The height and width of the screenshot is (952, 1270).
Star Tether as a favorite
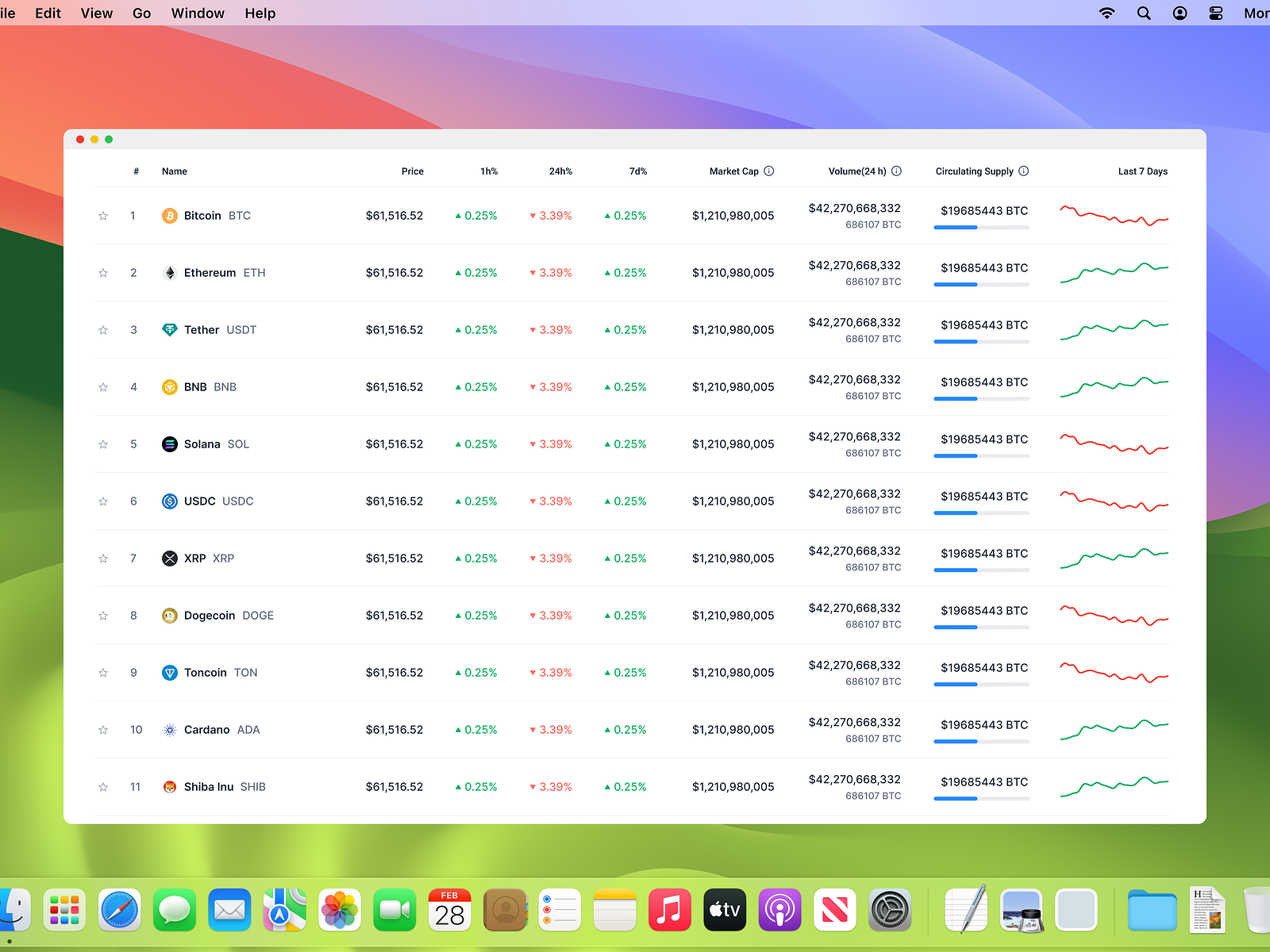point(103,330)
